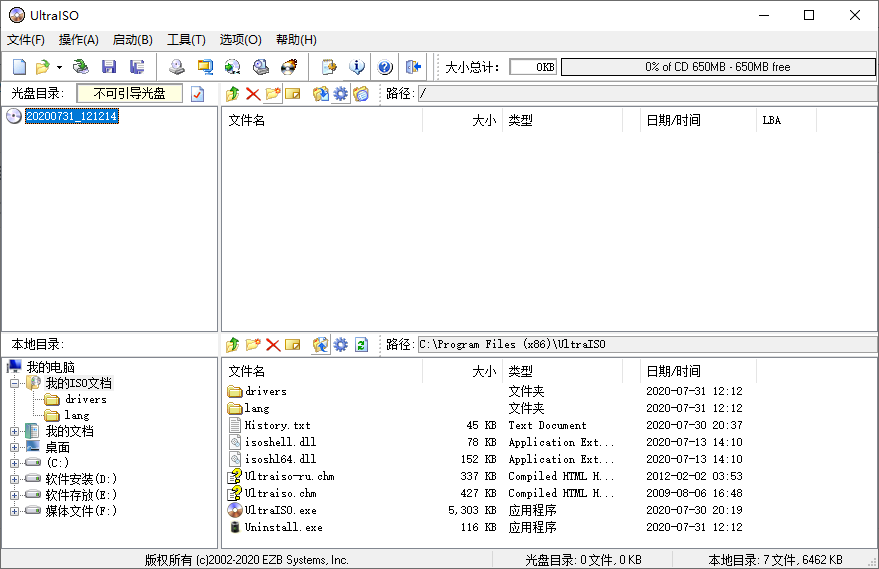Expand the 软件存放(E:) drive node
Image resolution: width=879 pixels, height=569 pixels.
(x=15, y=495)
